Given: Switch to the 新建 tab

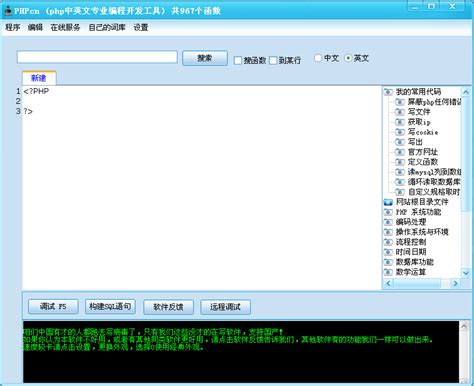Looking at the screenshot, I should (x=39, y=78).
